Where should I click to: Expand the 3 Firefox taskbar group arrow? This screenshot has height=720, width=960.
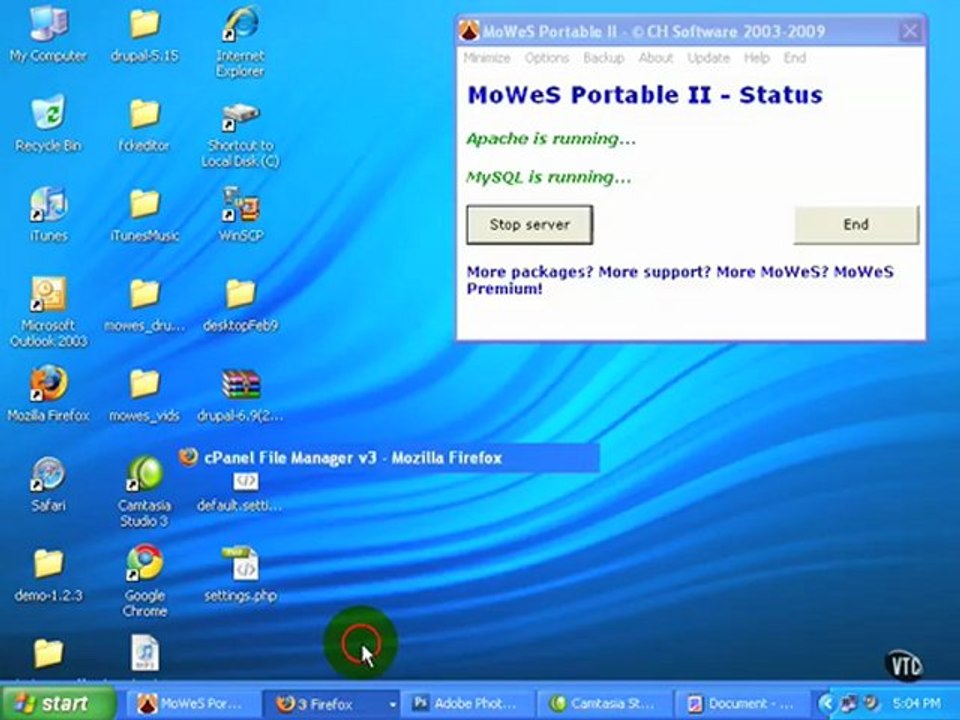(x=392, y=705)
